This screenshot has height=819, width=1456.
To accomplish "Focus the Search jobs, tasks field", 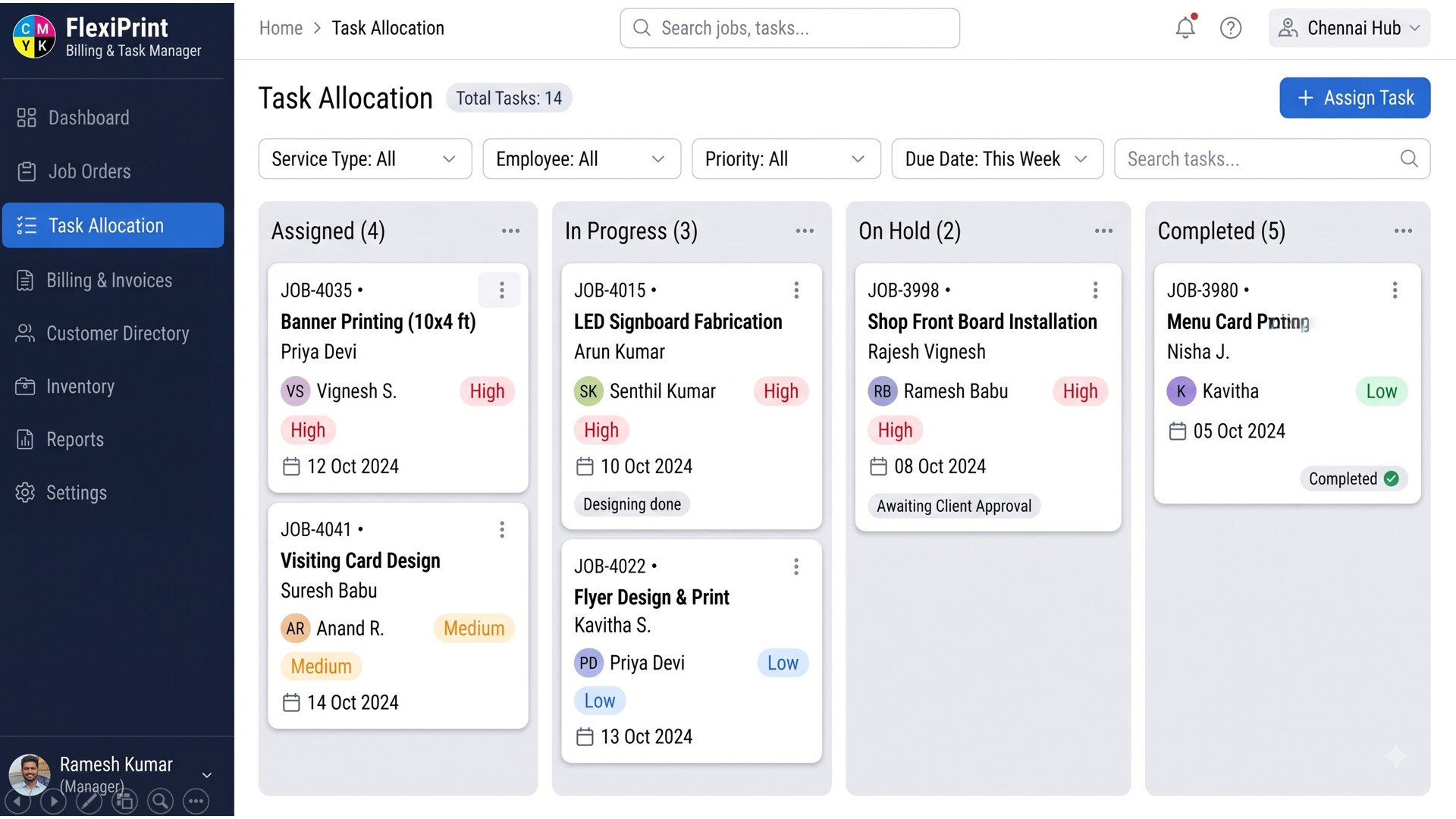I will [x=789, y=28].
